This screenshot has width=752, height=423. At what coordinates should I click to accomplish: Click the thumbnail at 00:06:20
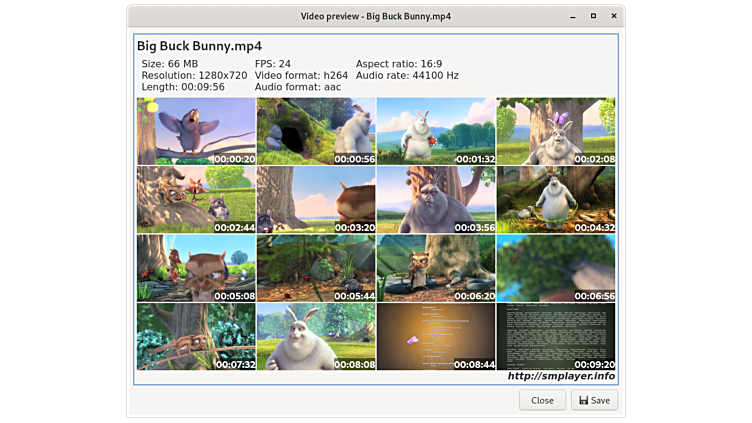436,268
